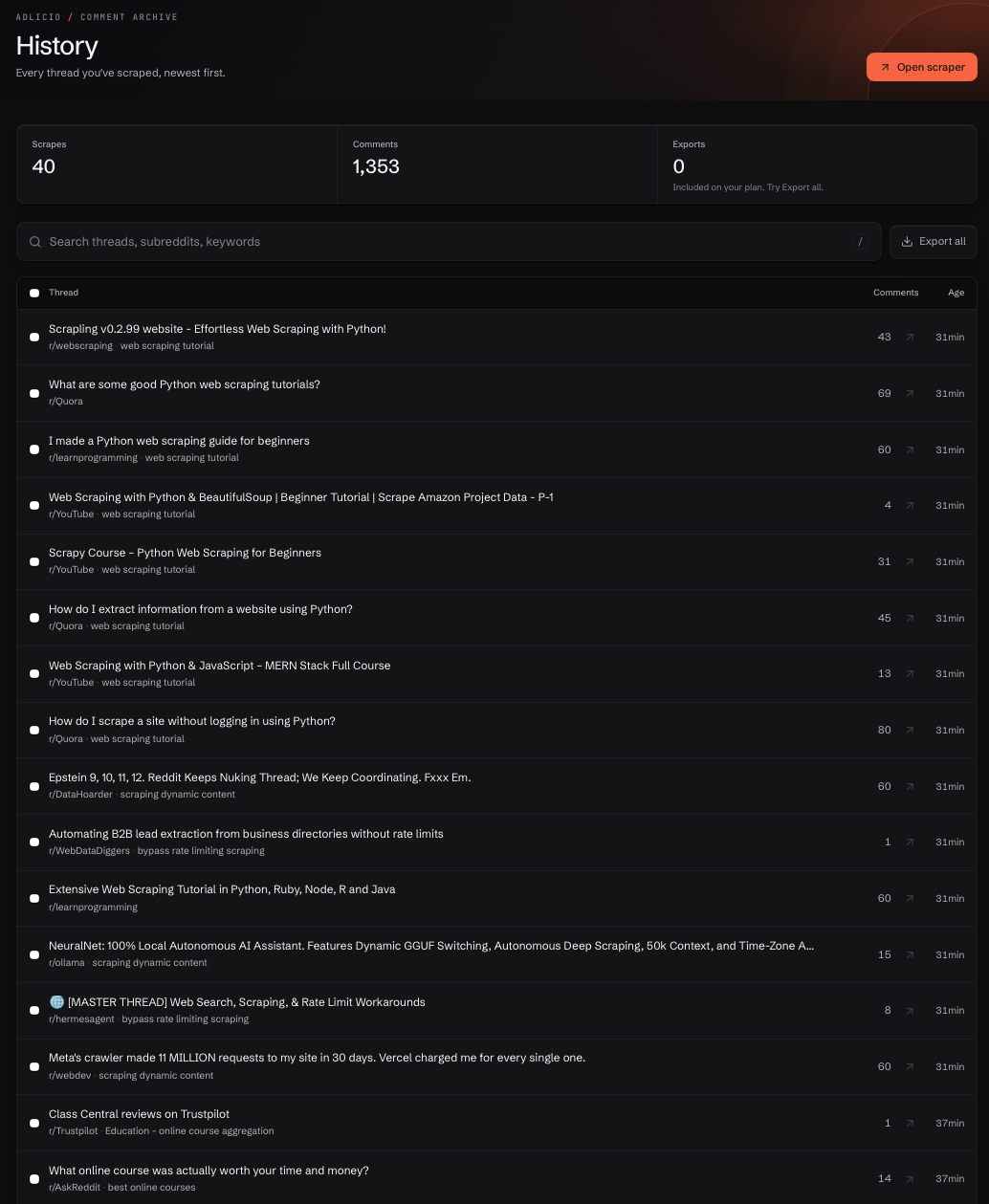Screen dimensions: 989x1204
Task: Click 'Education - online course aggregation' keyword
Action: pos(189,1131)
